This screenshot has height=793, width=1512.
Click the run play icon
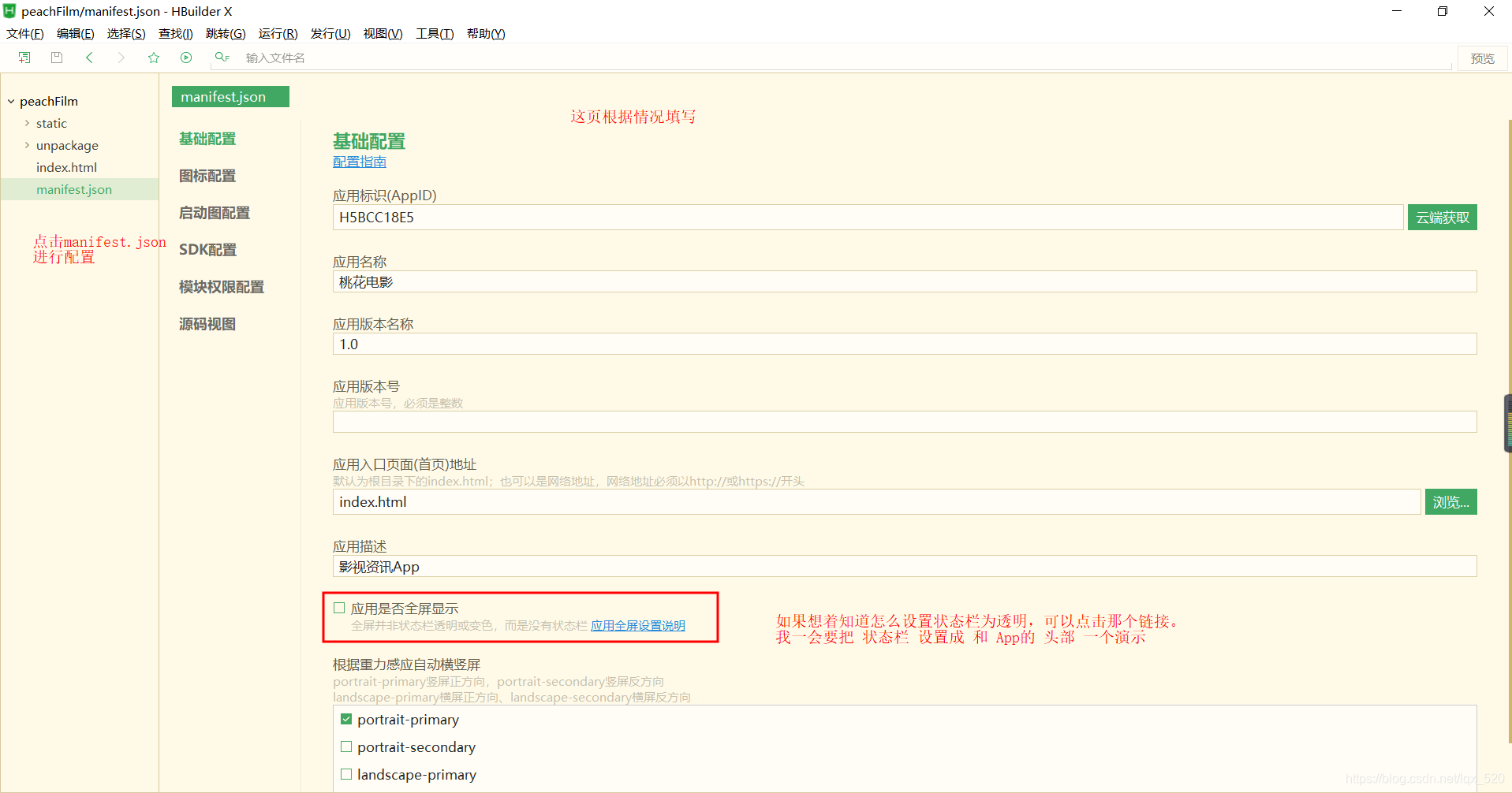pos(186,58)
